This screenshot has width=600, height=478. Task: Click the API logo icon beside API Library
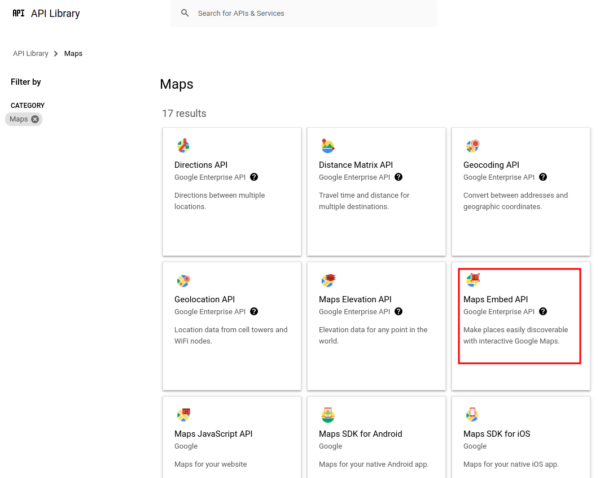[18, 13]
